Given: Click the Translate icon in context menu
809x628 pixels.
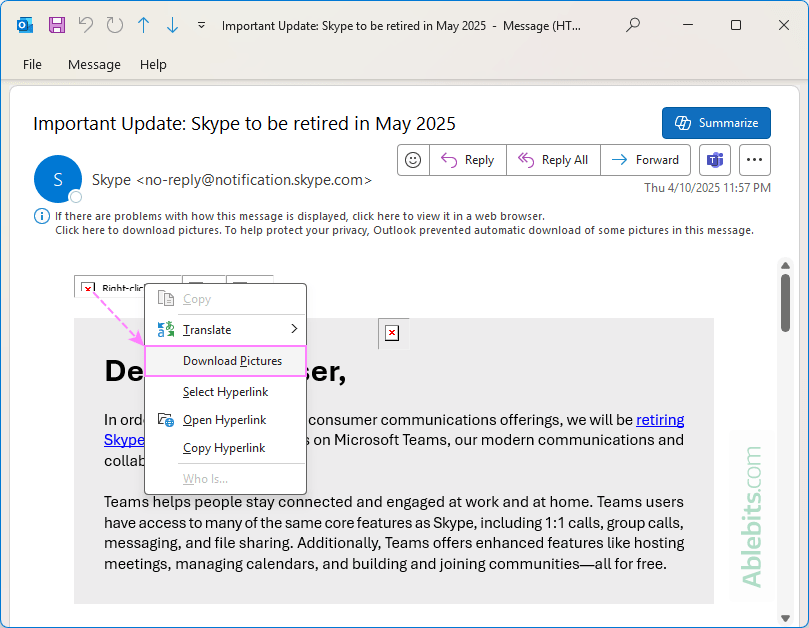Looking at the screenshot, I should [x=166, y=329].
